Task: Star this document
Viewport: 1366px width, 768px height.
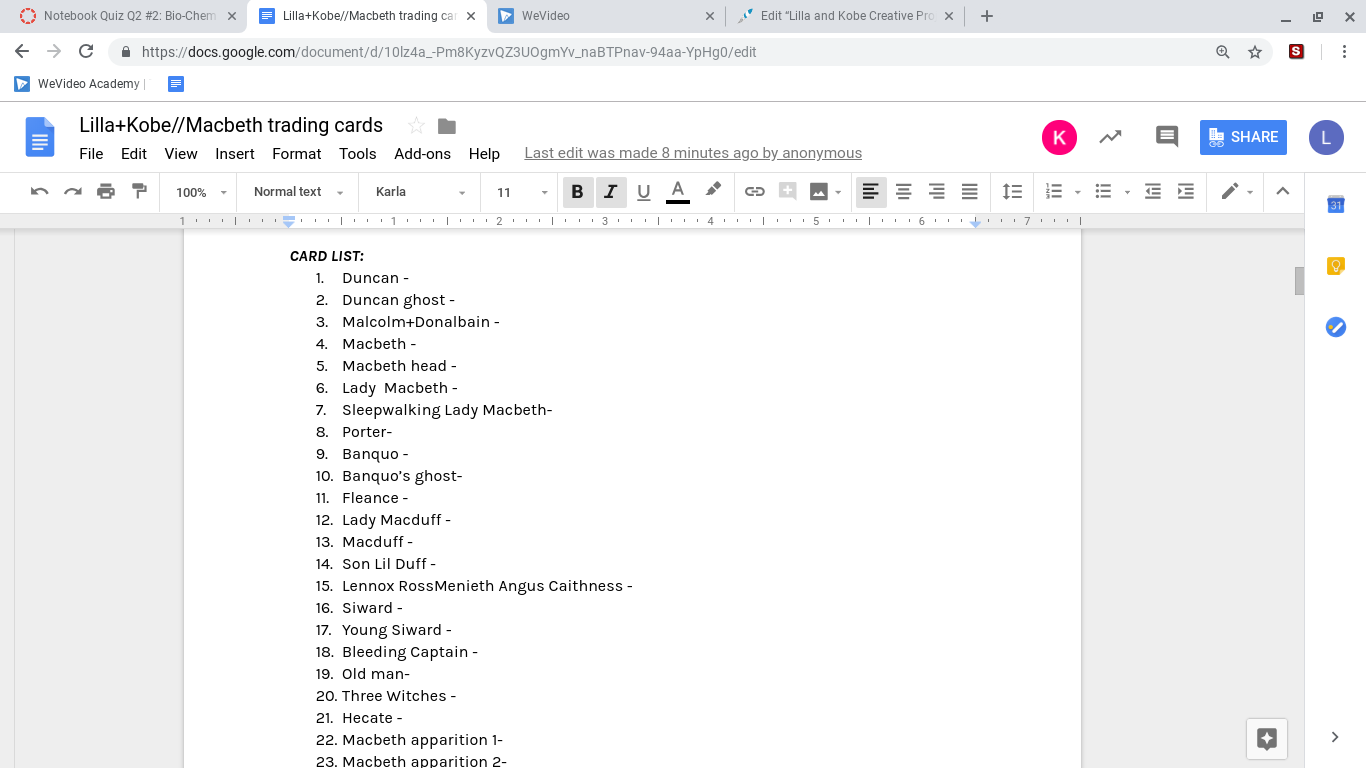Action: pyautogui.click(x=416, y=126)
